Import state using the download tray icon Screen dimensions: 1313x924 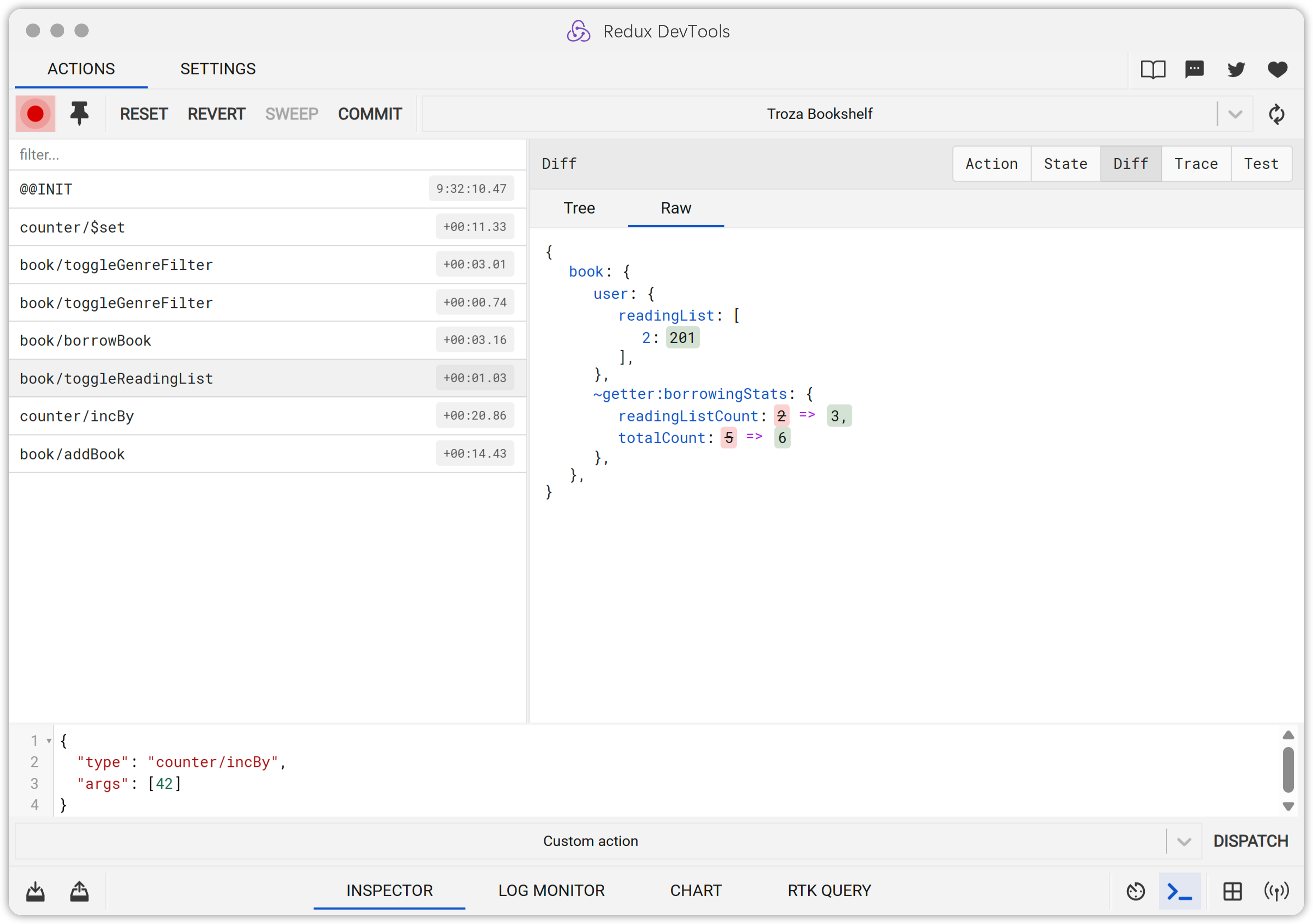tap(35, 890)
